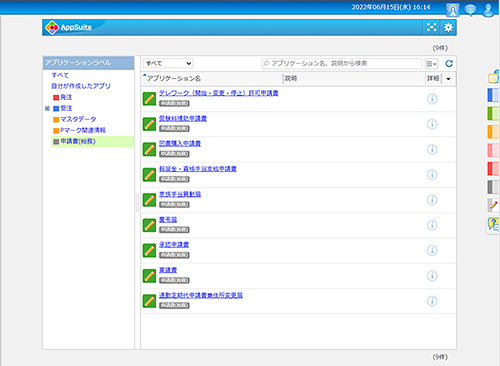
Task: Open the 受験料補助申請書 app link
Action: tap(183, 118)
